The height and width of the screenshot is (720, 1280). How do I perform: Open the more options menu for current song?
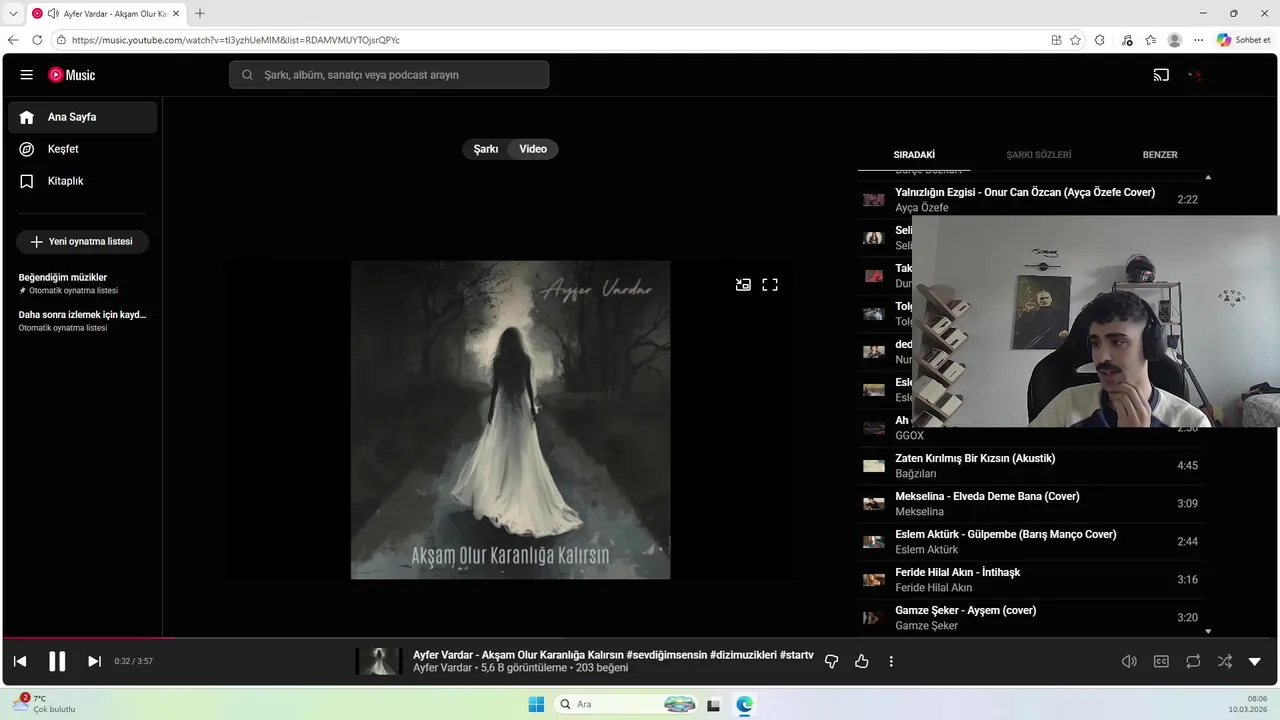(891, 661)
